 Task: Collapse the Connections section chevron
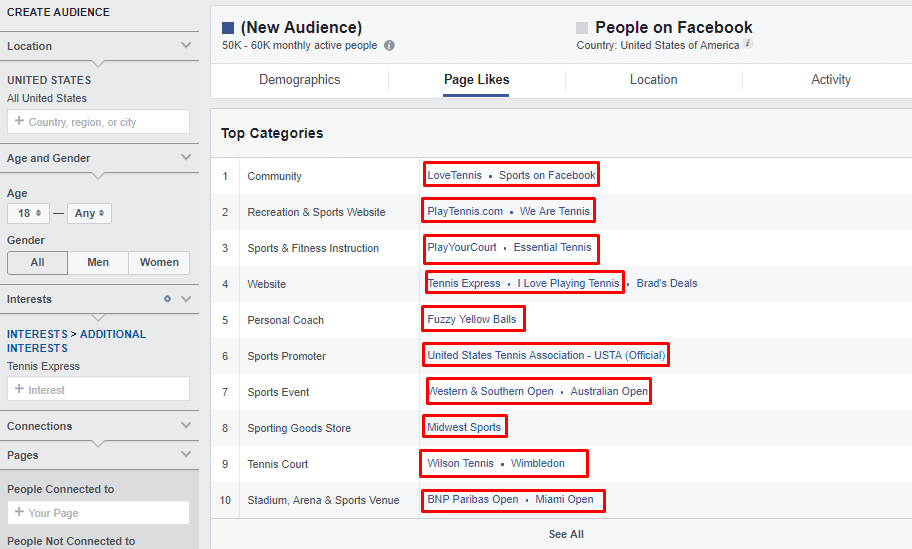pyautogui.click(x=186, y=426)
